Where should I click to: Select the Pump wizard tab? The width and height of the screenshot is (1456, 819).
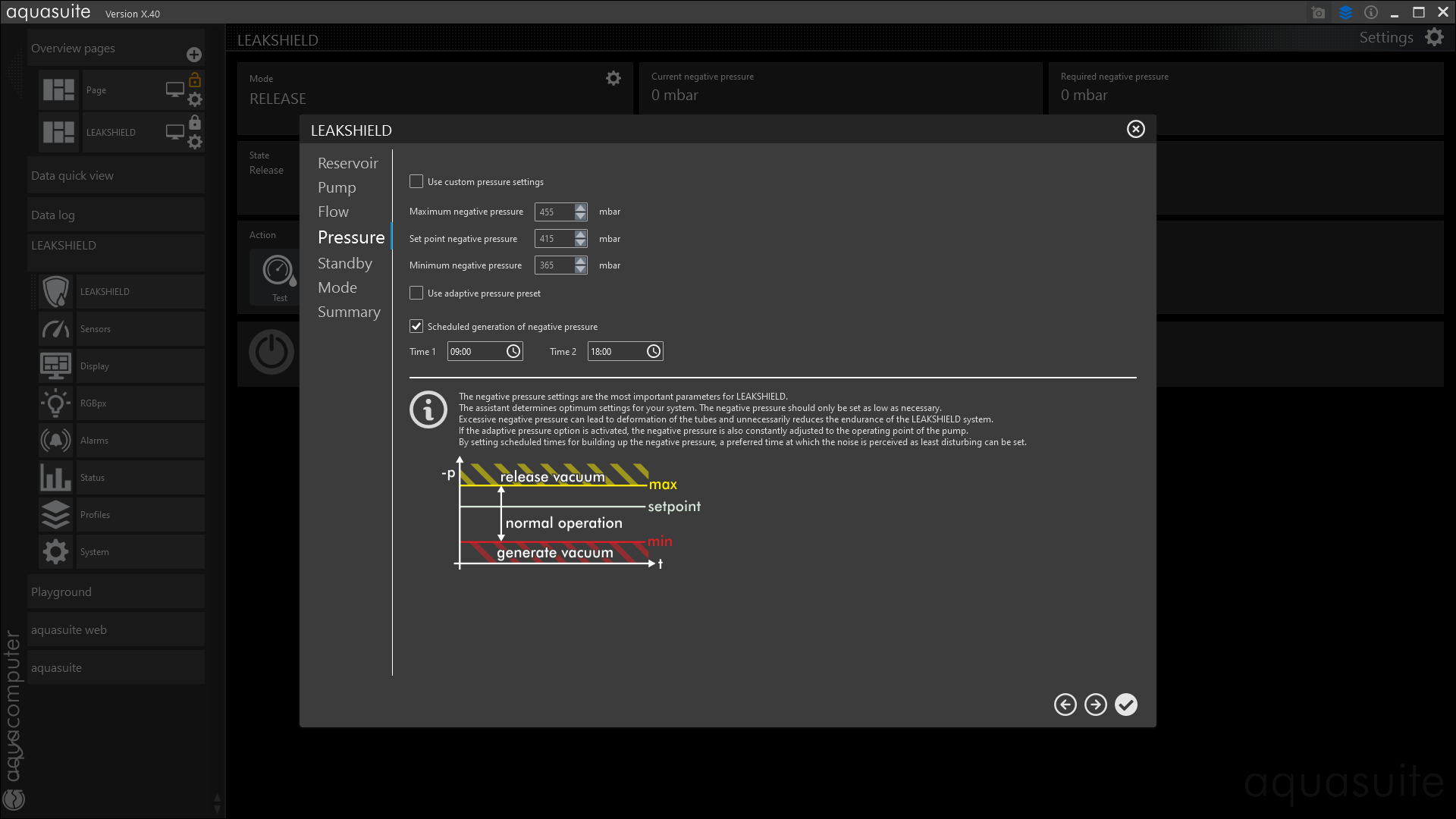[x=337, y=187]
